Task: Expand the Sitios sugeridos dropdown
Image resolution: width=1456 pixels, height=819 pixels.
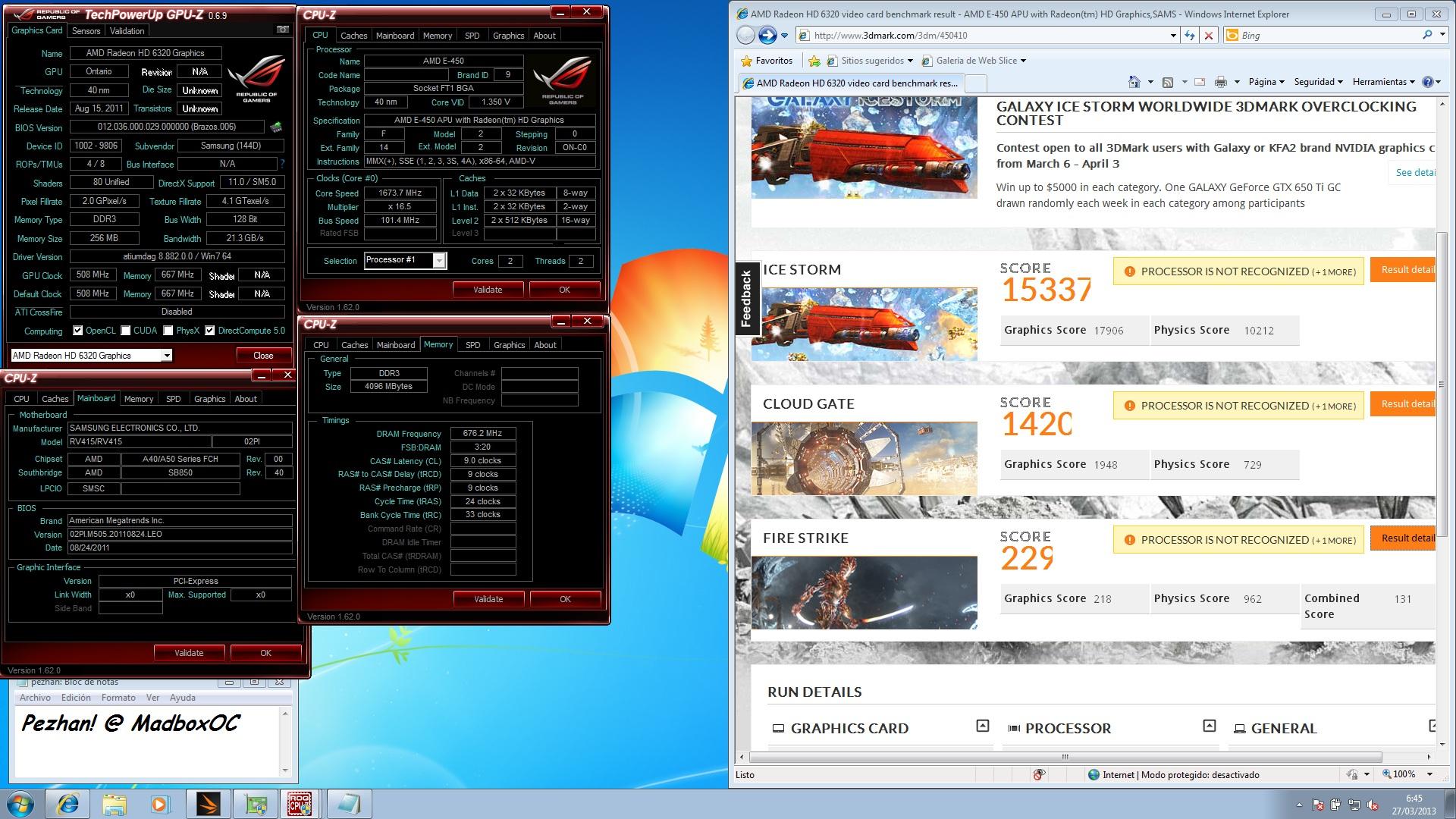Action: tap(909, 61)
